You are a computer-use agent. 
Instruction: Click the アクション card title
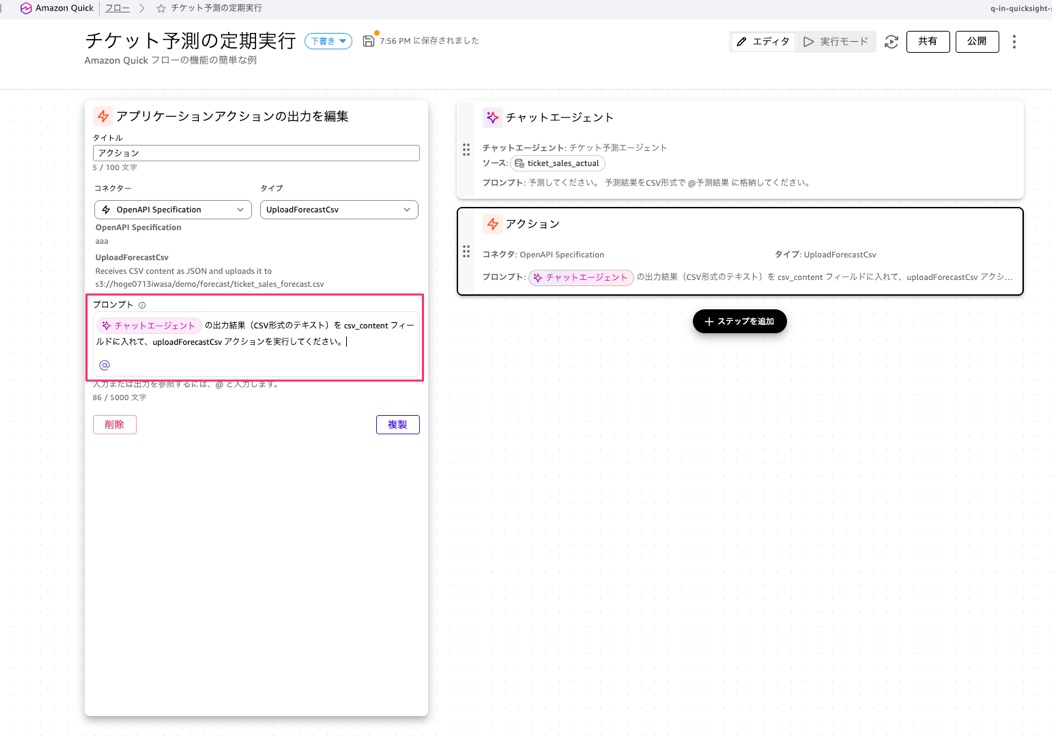[533, 224]
